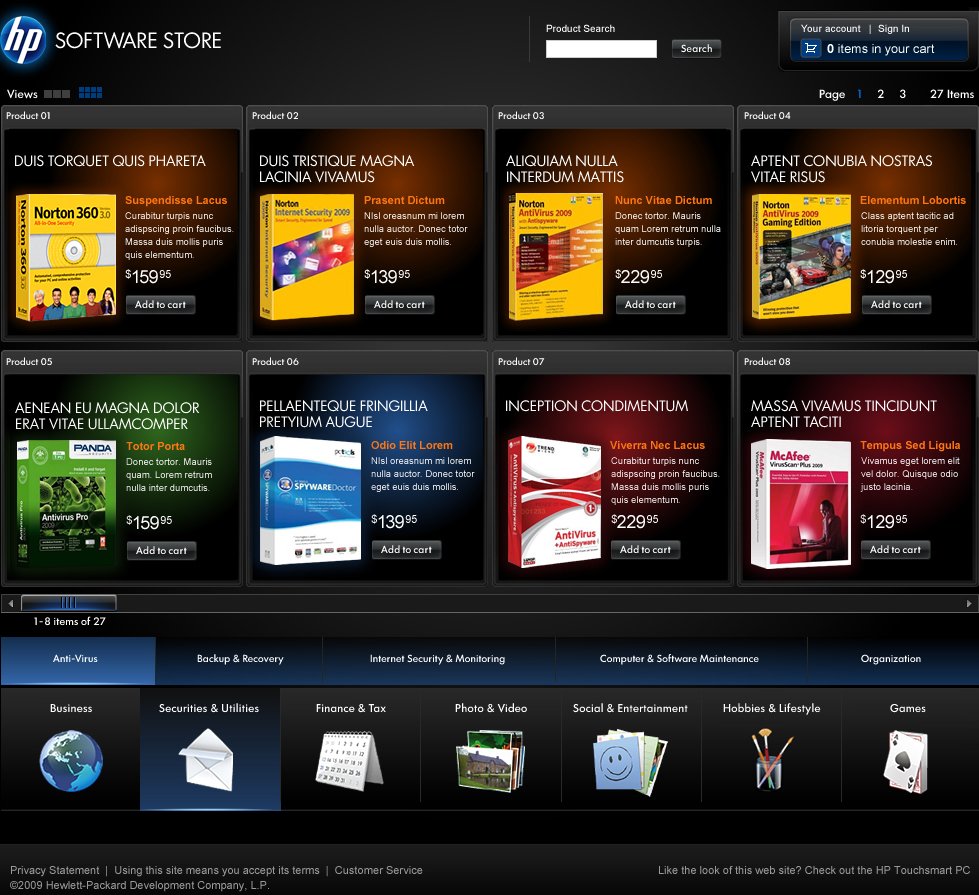Screen dimensions: 979x895
Task: Open the Nunc Vitae Dictum product title
Action: click(x=663, y=200)
